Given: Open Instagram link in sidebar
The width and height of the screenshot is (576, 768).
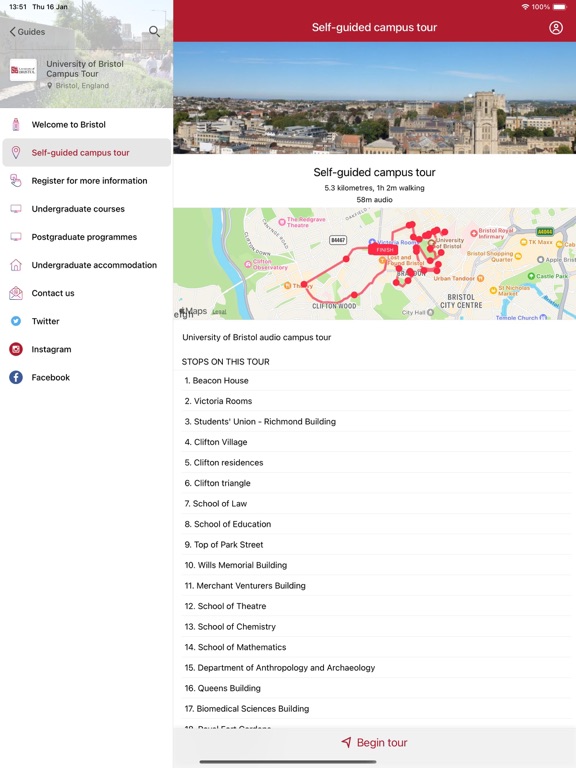Looking at the screenshot, I should (87, 349).
